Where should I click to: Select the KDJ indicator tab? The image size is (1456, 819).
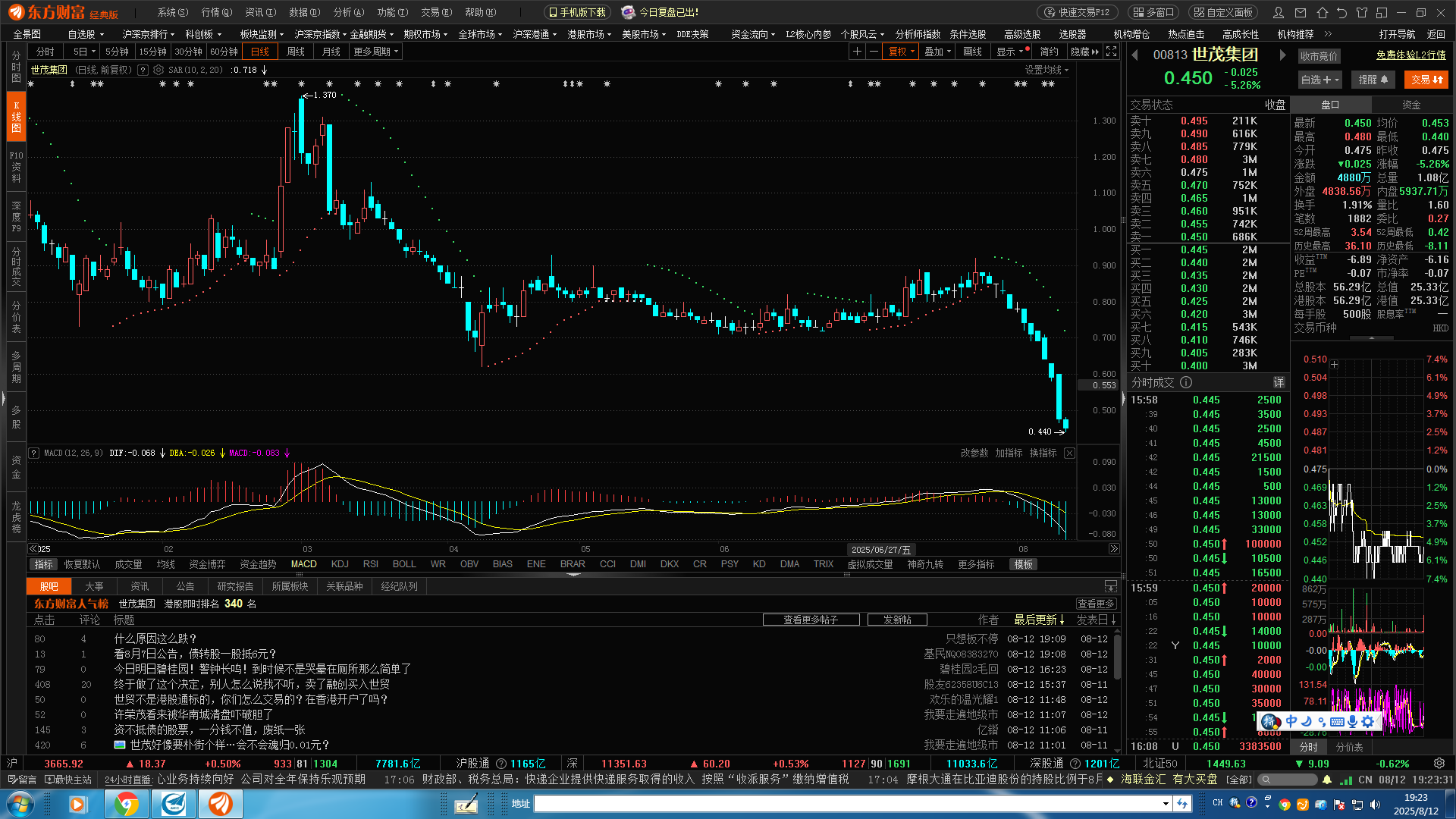(340, 564)
